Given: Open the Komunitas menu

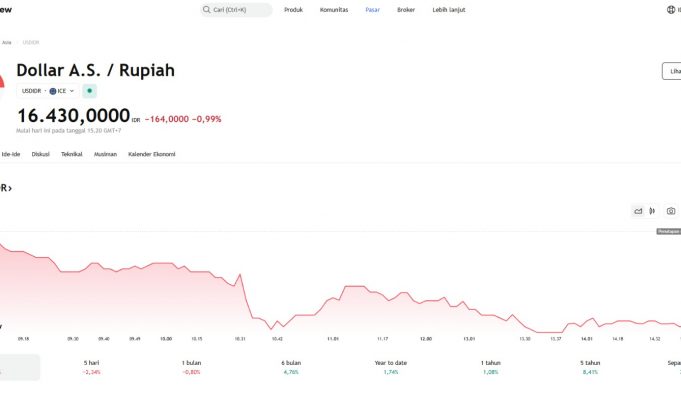Looking at the screenshot, I should pos(334,10).
